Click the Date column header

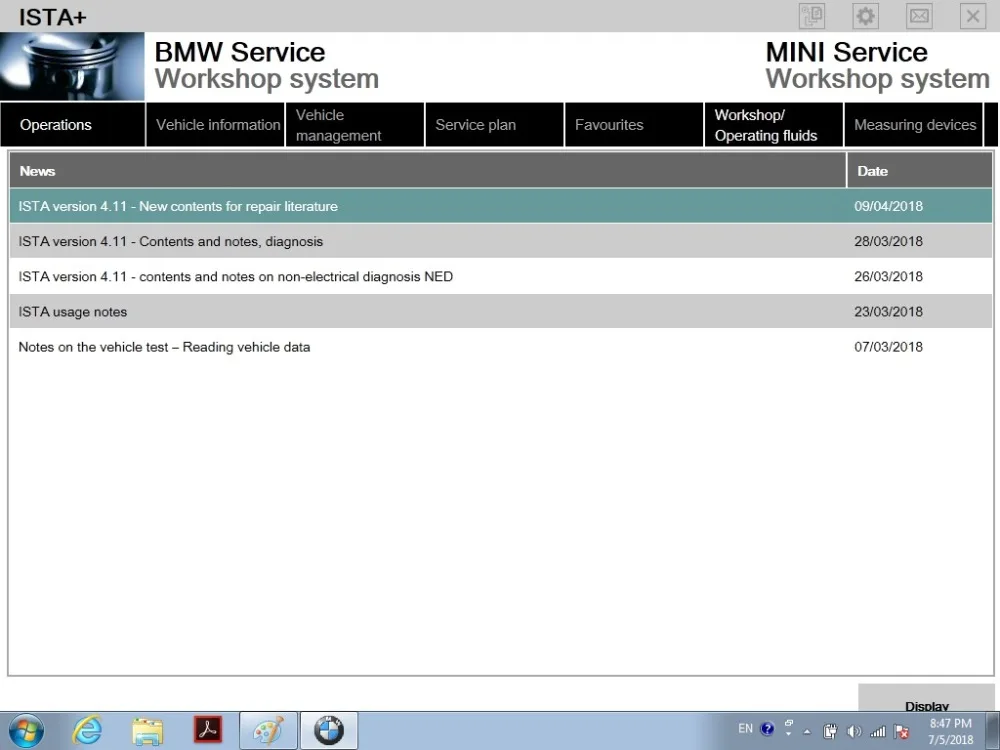(920, 170)
